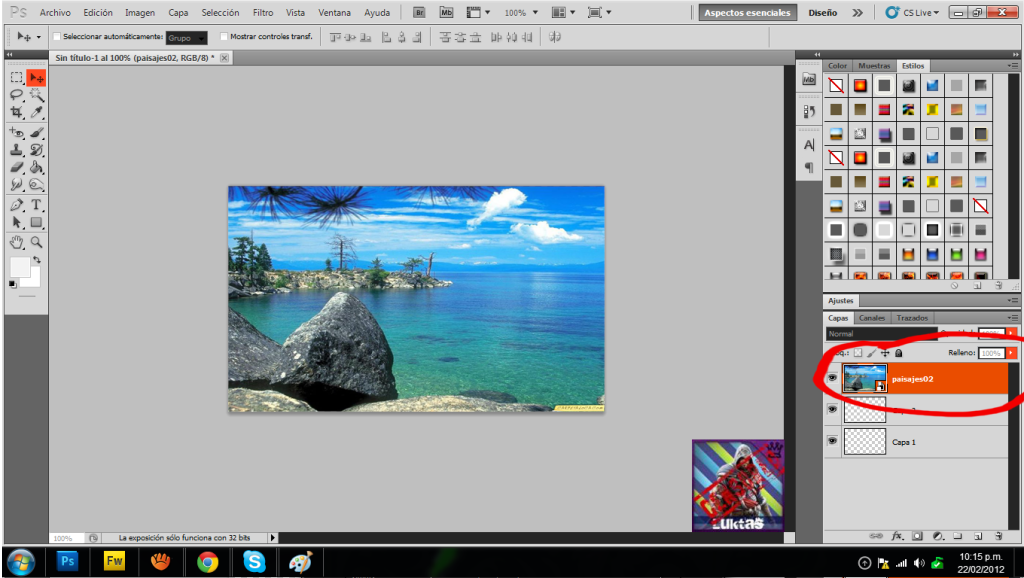Viewport: 1024px width, 578px height.
Task: Open the Grupo dropdown
Action: pos(186,38)
